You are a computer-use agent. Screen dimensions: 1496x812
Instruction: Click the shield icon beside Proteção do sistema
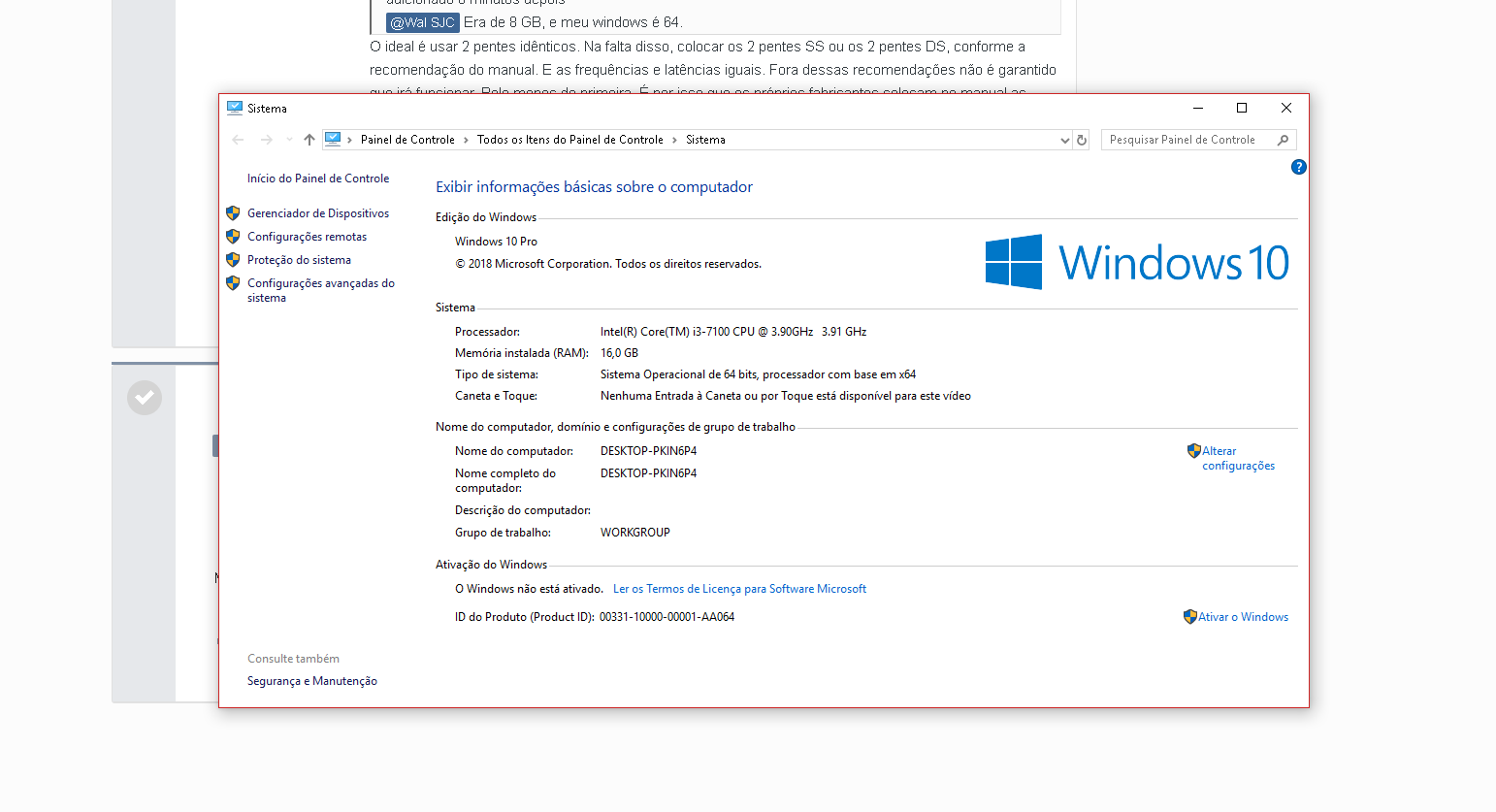[233, 260]
